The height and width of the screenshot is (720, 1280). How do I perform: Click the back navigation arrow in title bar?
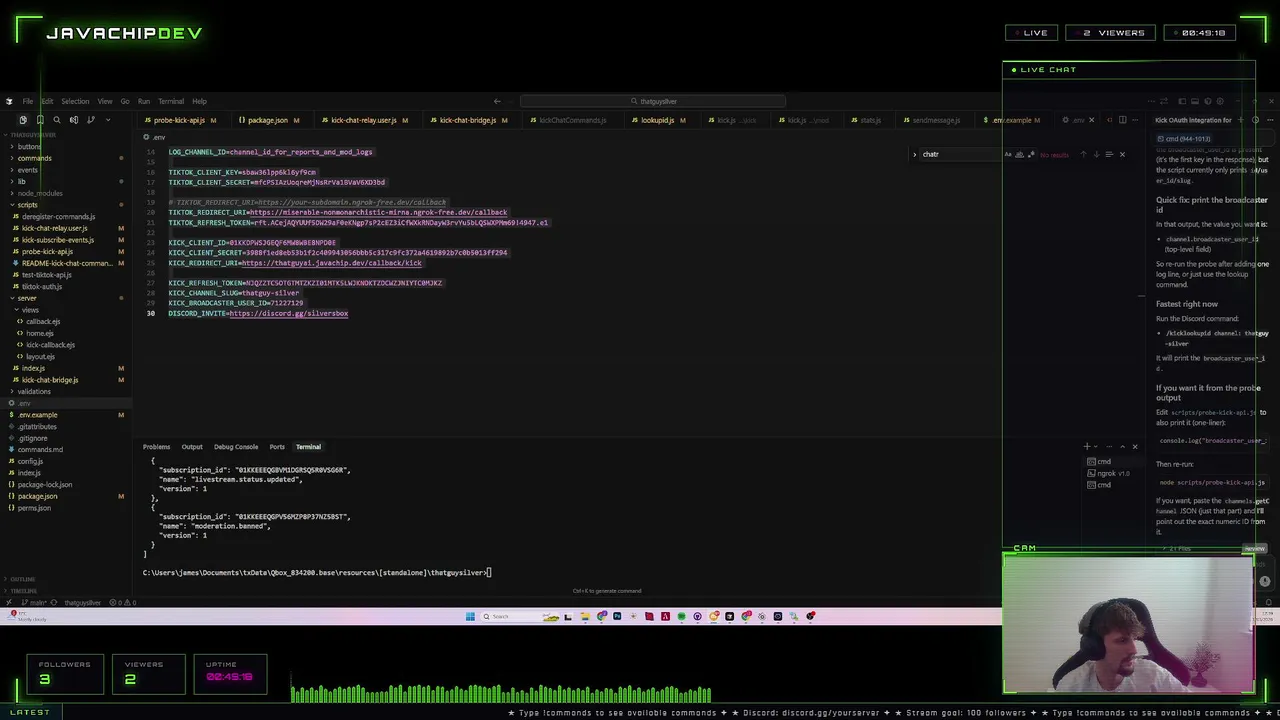497,101
